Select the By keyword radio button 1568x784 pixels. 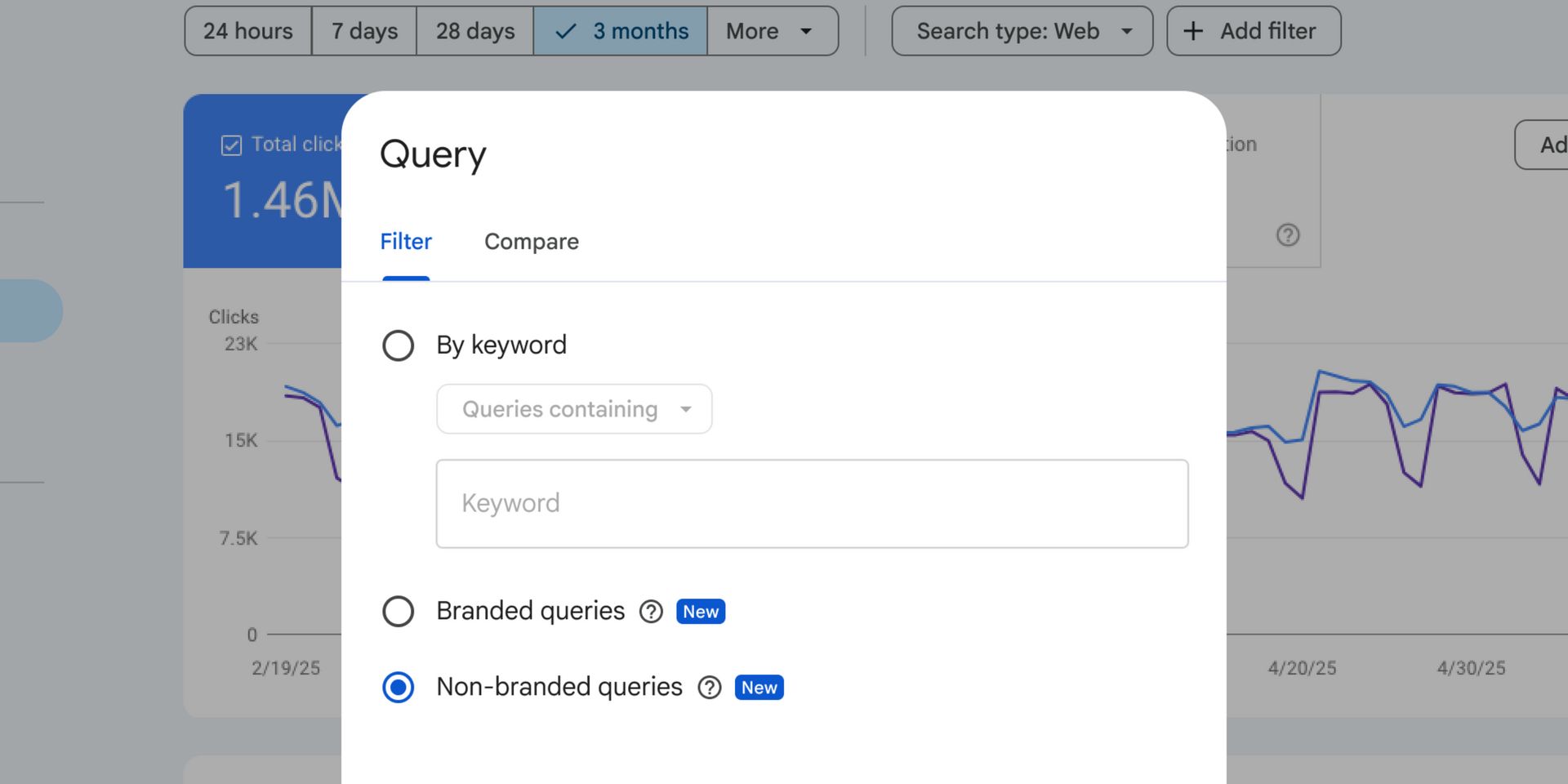coord(399,345)
